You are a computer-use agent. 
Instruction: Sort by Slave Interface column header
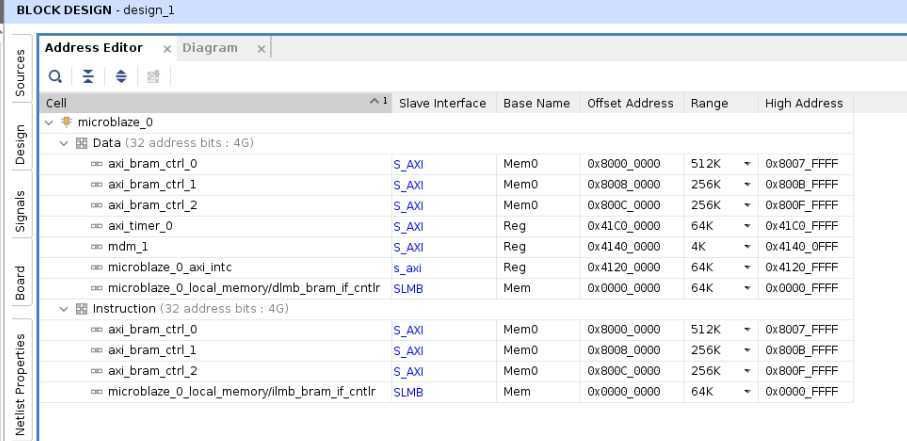[444, 103]
